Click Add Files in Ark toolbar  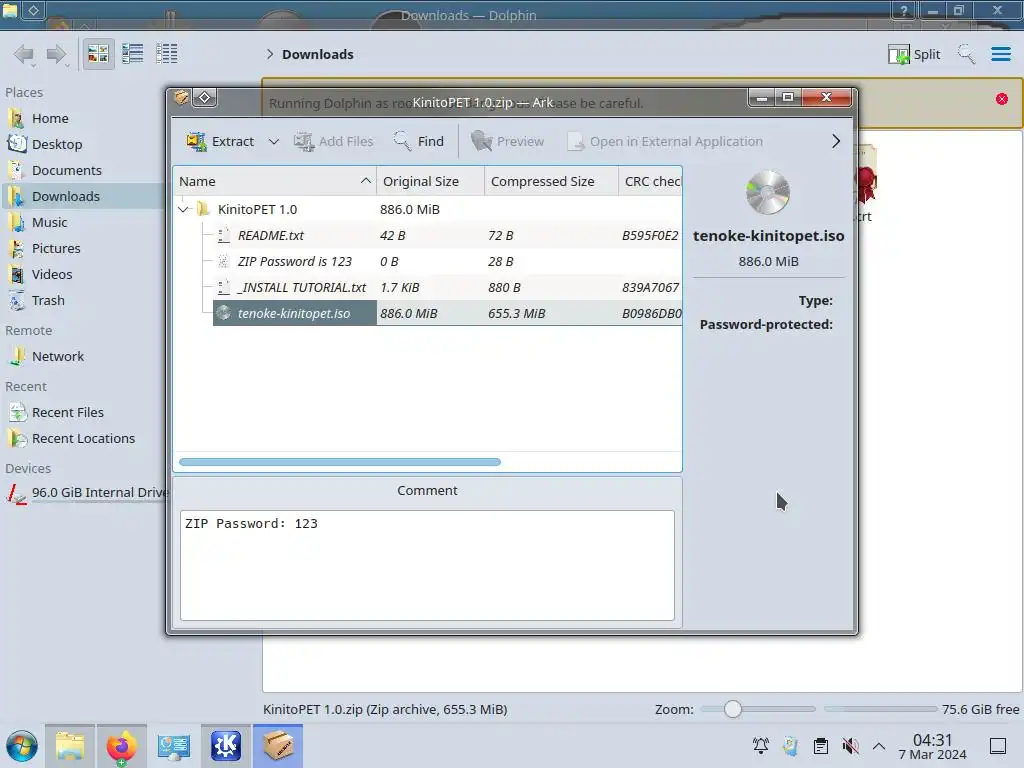pos(333,141)
